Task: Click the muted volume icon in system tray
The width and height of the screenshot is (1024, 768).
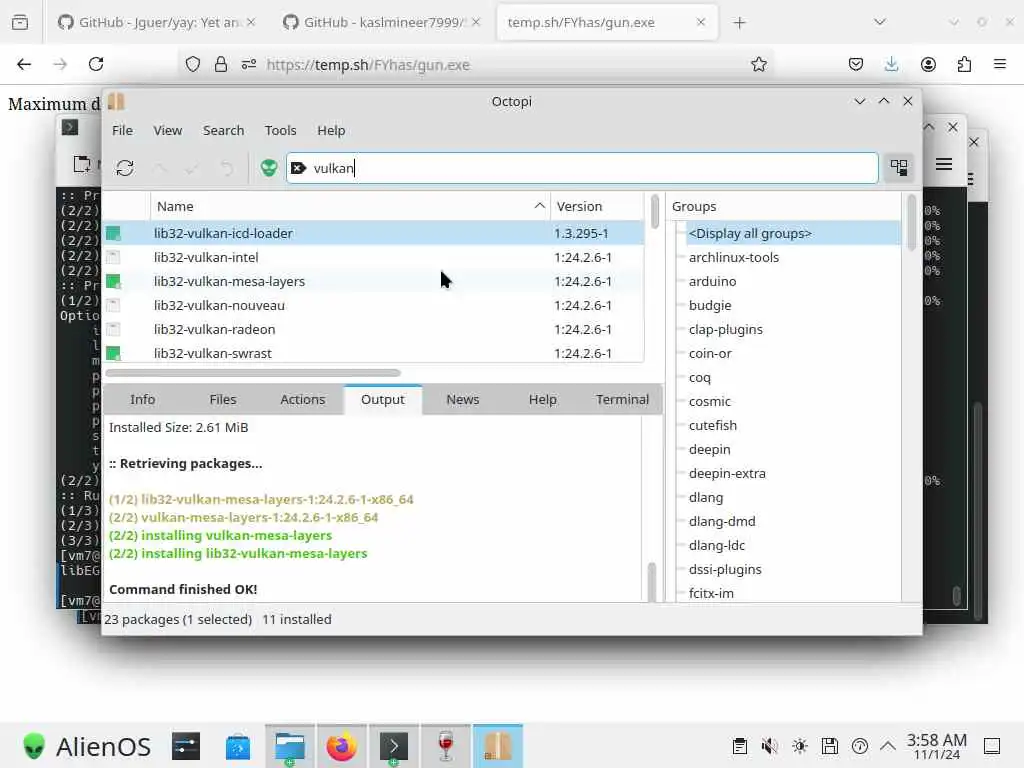Action: click(x=769, y=746)
